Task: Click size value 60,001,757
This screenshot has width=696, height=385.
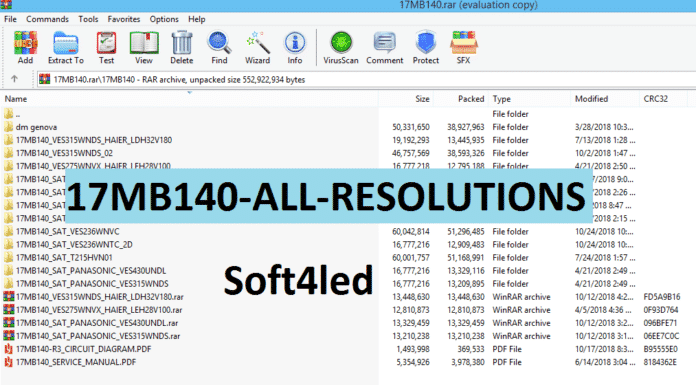Action: (411, 258)
